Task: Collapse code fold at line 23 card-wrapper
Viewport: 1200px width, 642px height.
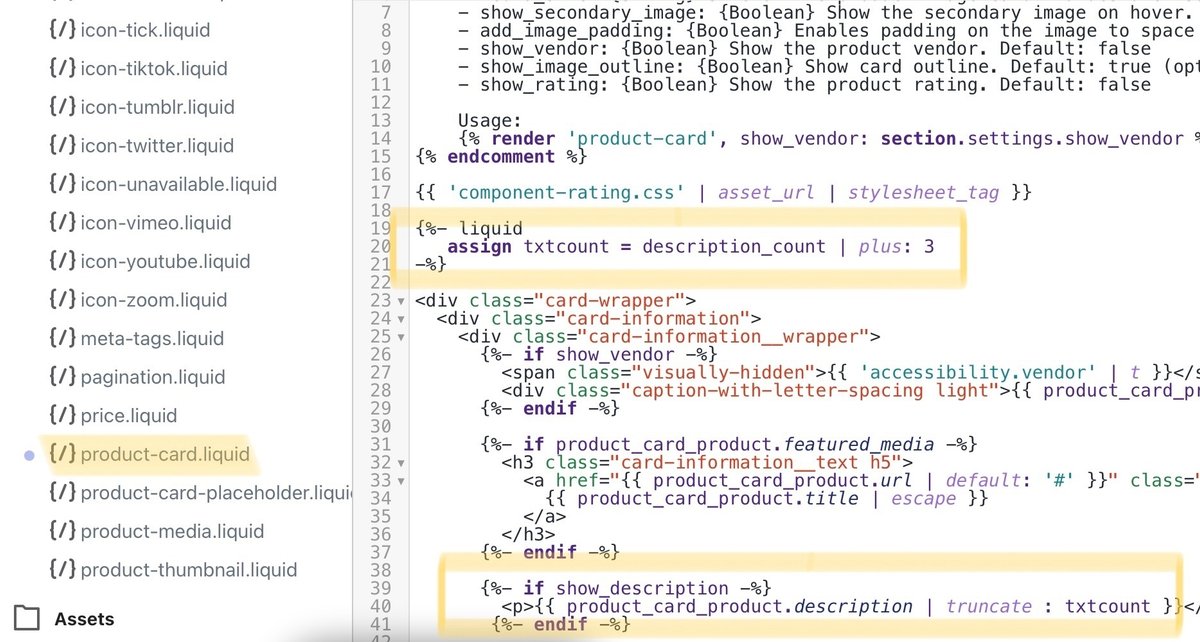Action: tap(401, 301)
